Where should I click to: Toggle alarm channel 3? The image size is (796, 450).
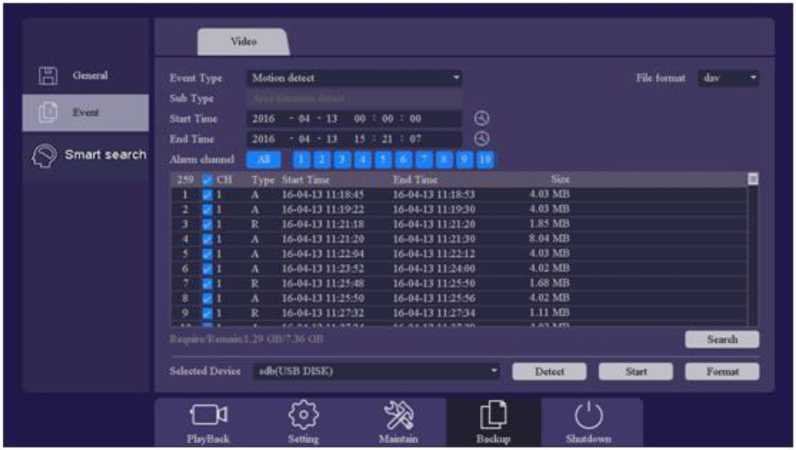pyautogui.click(x=342, y=159)
